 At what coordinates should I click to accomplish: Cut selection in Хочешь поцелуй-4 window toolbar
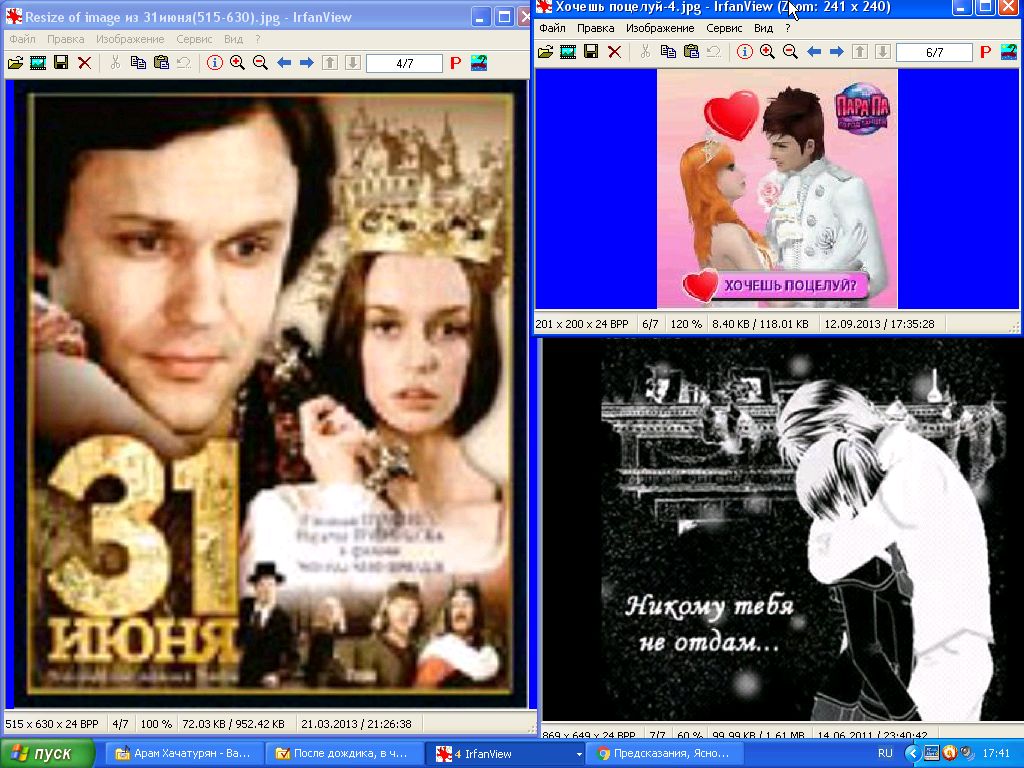click(x=645, y=52)
